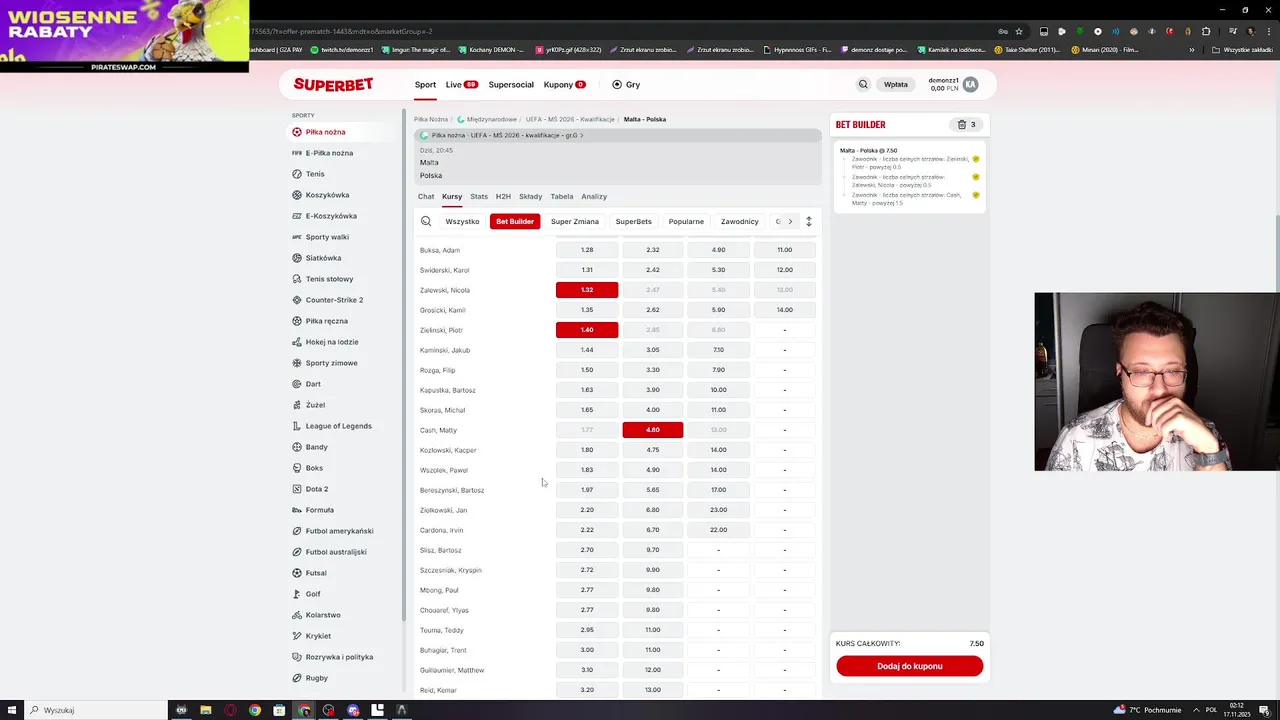1280x720 pixels.
Task: Filter markets by Popularne
Action: tap(687, 221)
